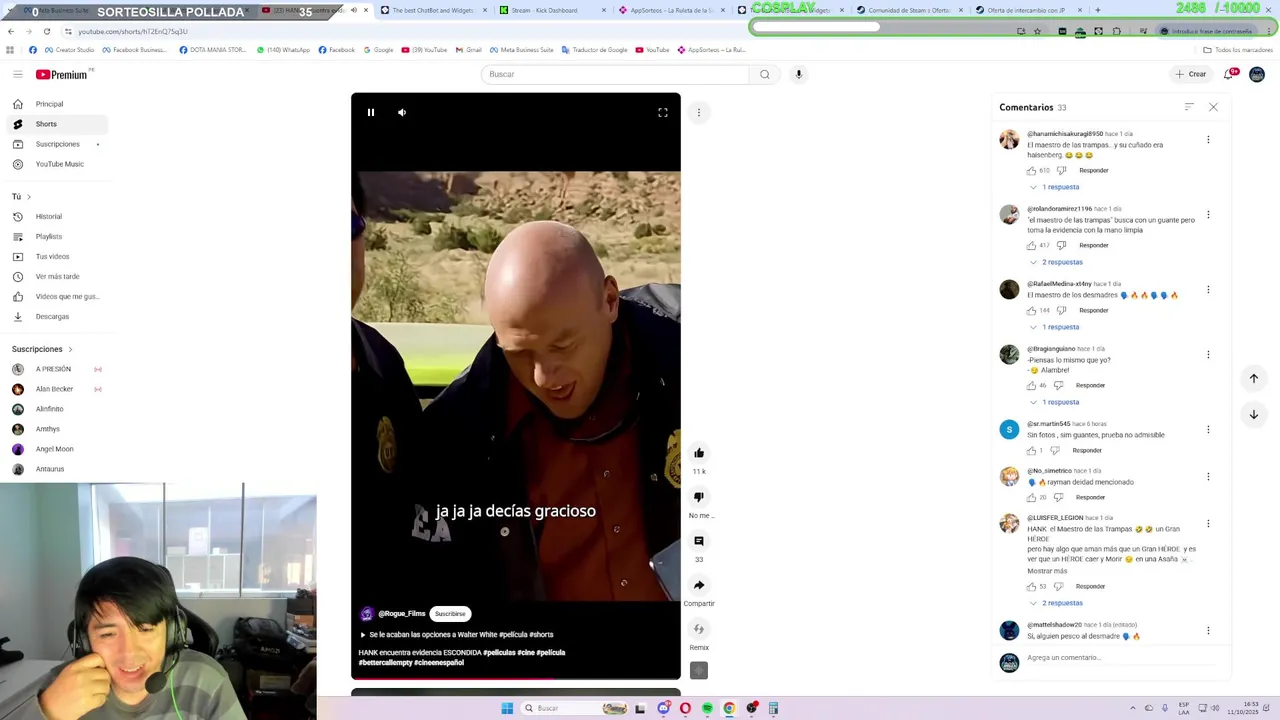This screenshot has width=1280, height=720.
Task: Open Angel Moon subscription channel
Action: click(56, 449)
